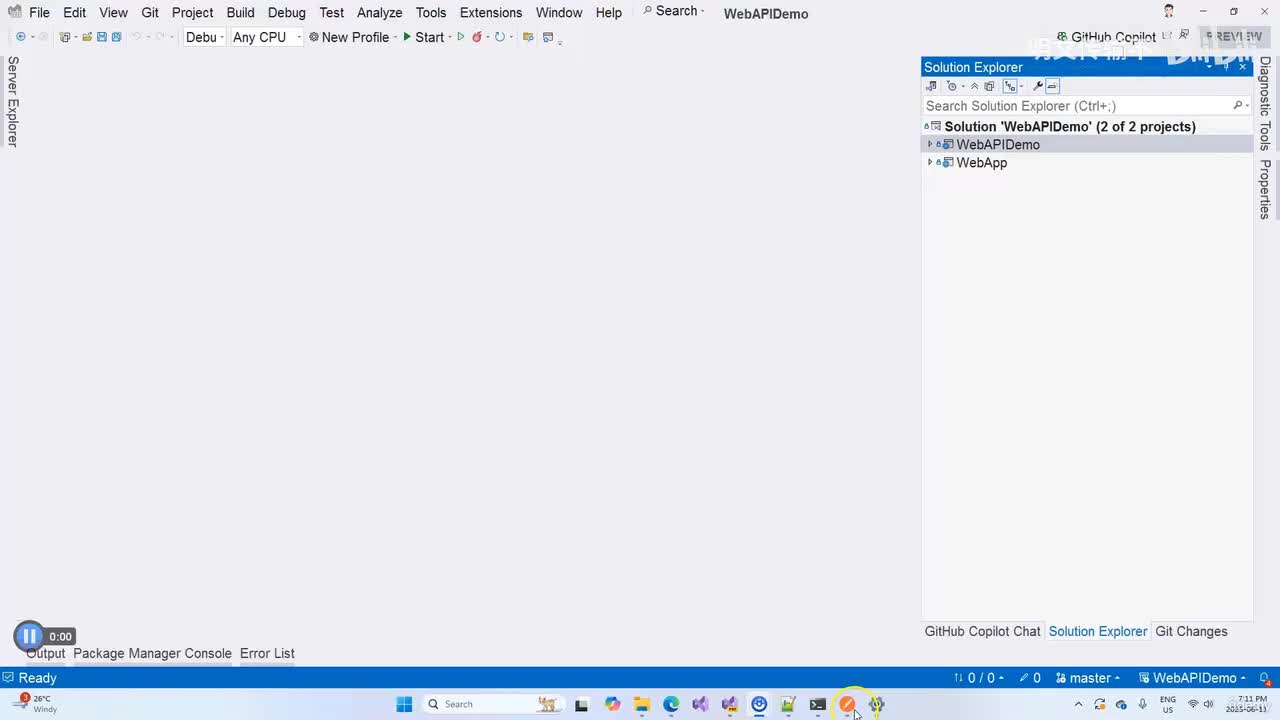Click the New Project toolbar icon
The image size is (1280, 720).
click(65, 37)
